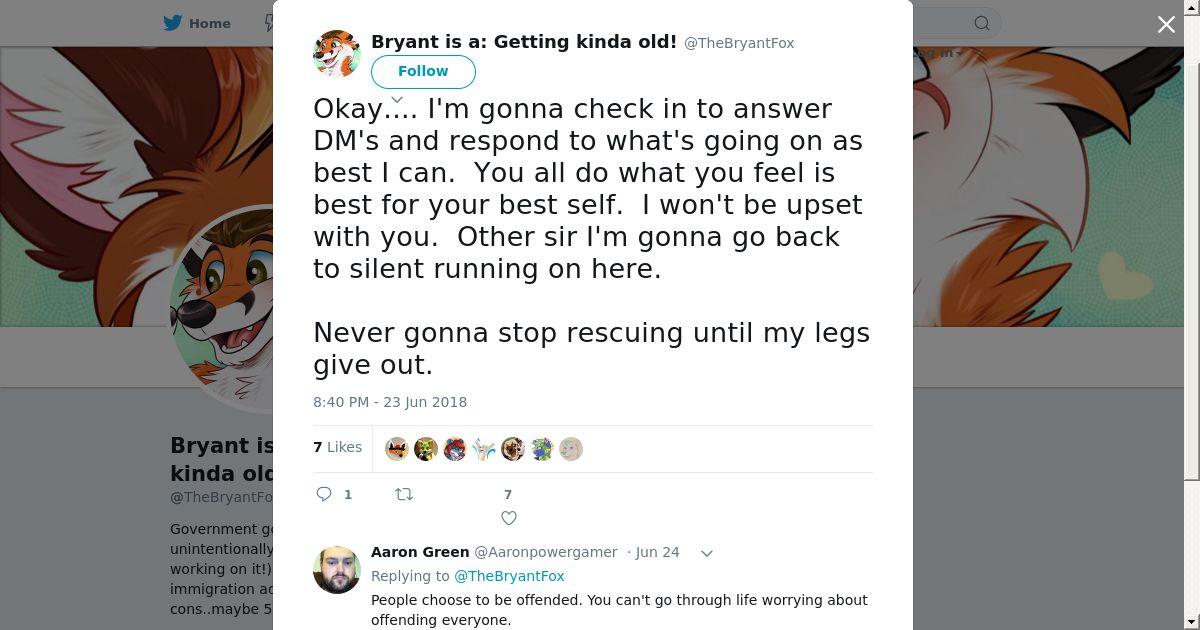Screen dimensions: 1200x630
Task: Close the tweet overlay with X
Action: (x=1166, y=24)
